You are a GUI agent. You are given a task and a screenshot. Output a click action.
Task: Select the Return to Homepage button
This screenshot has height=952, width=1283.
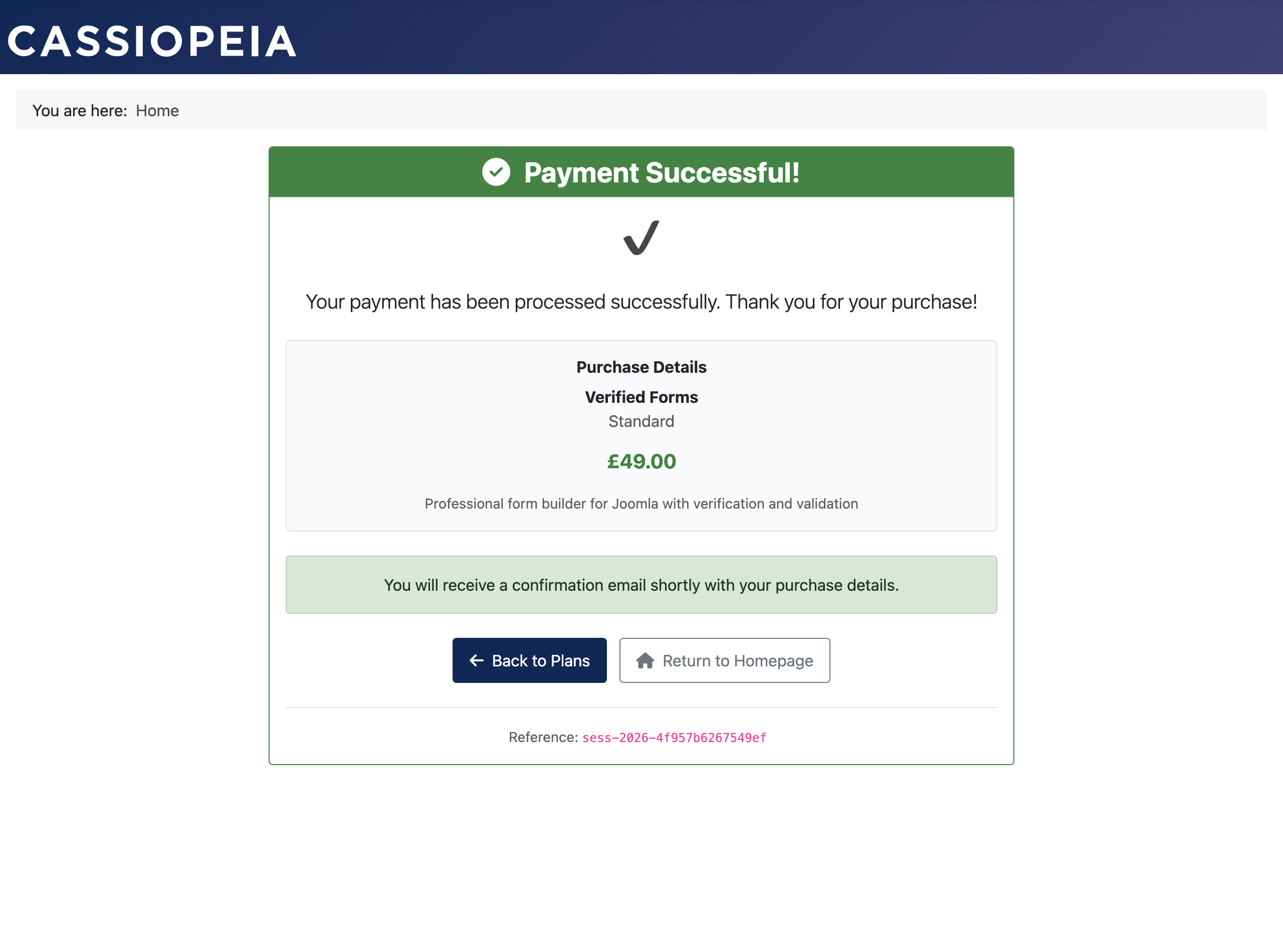tap(725, 660)
